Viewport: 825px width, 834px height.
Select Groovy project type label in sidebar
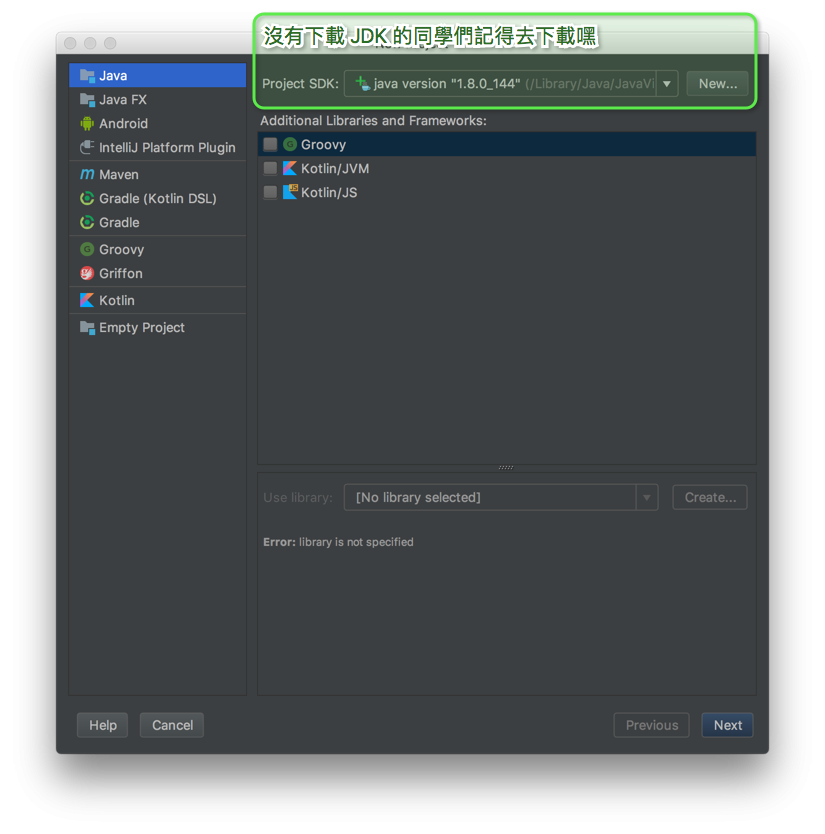tap(121, 249)
